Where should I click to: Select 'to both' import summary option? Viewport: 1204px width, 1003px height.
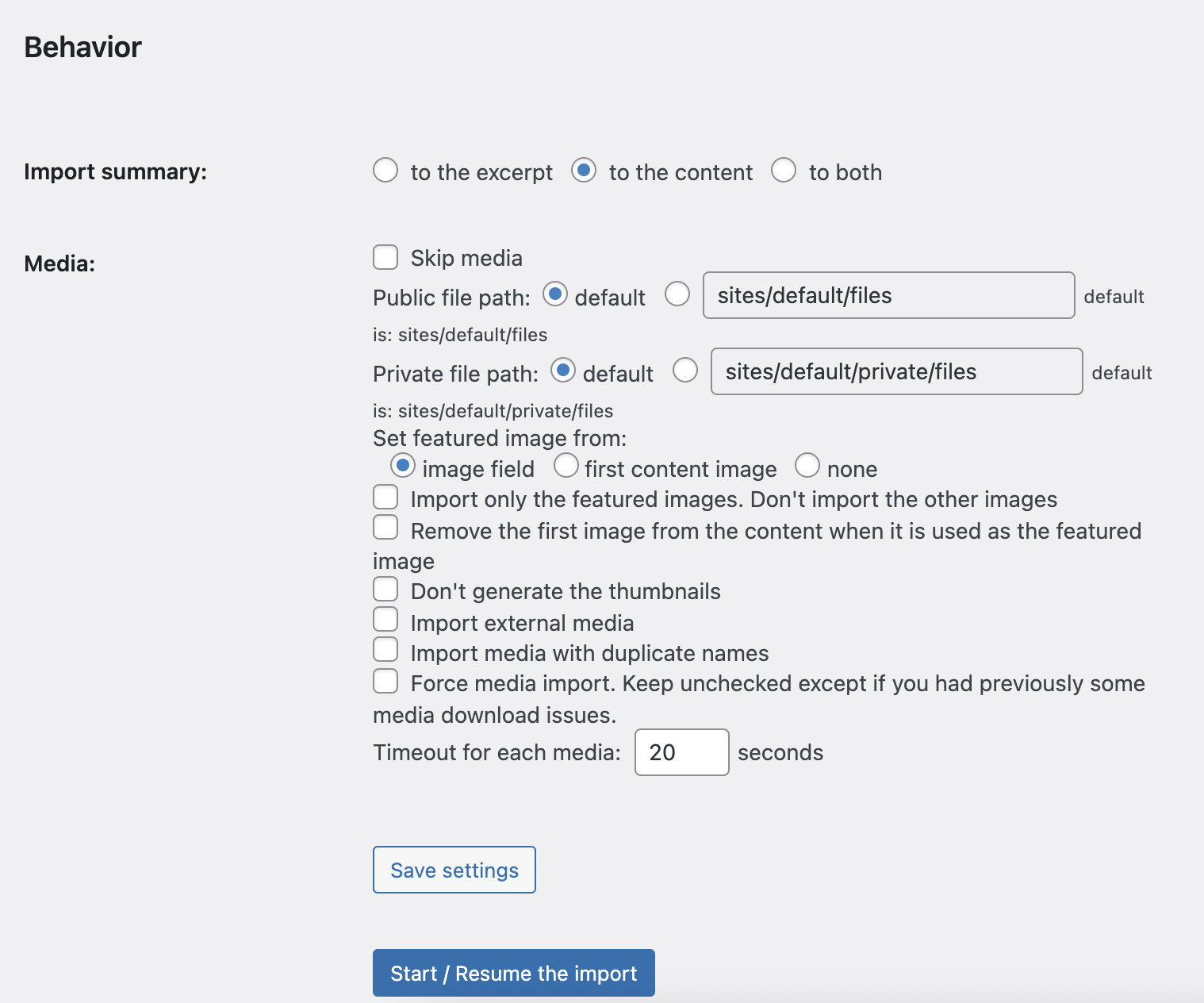(784, 170)
